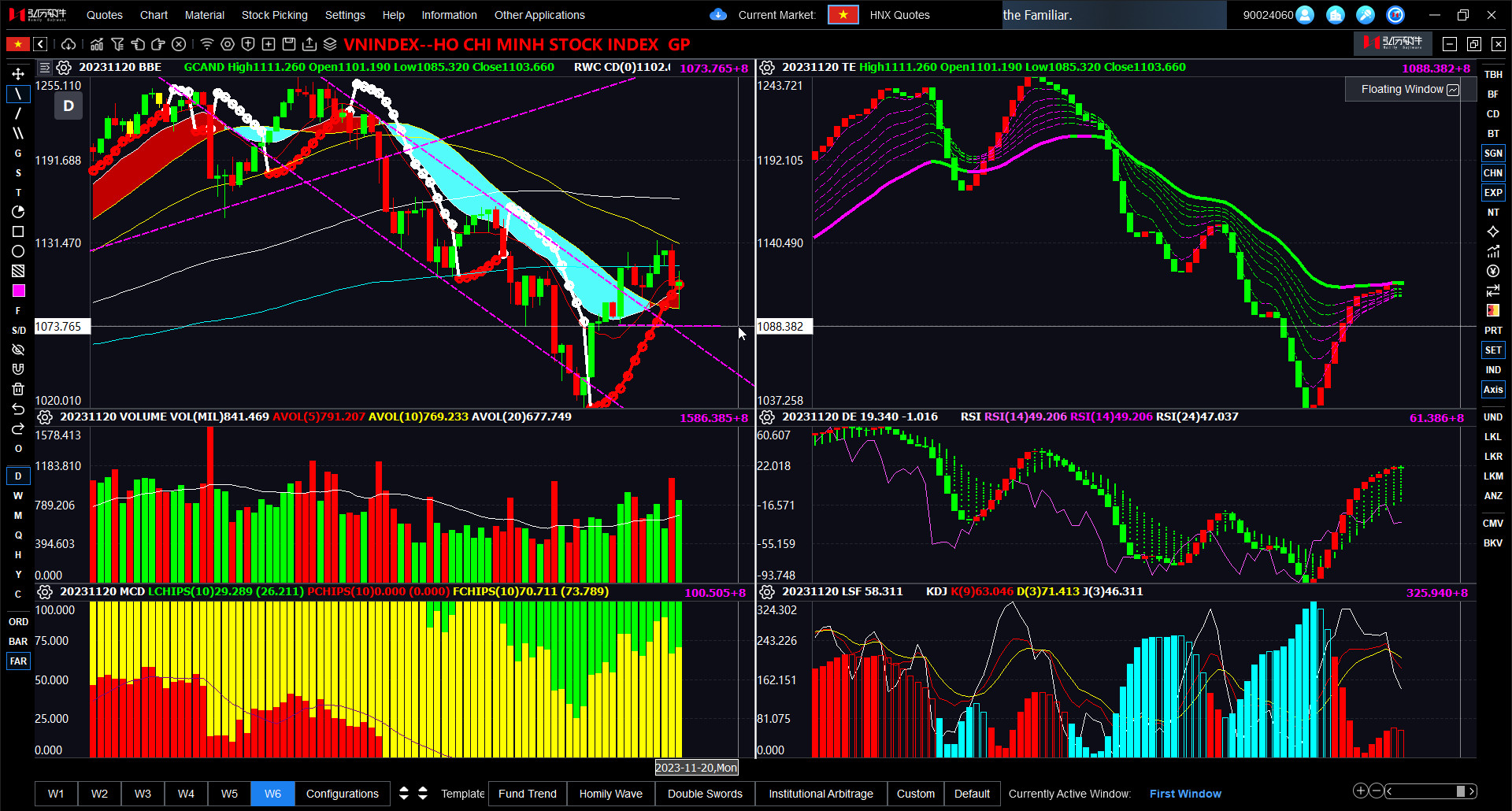Open the Vietnam flag market selector
Viewport: 1512px width, 811px height.
[x=843, y=15]
